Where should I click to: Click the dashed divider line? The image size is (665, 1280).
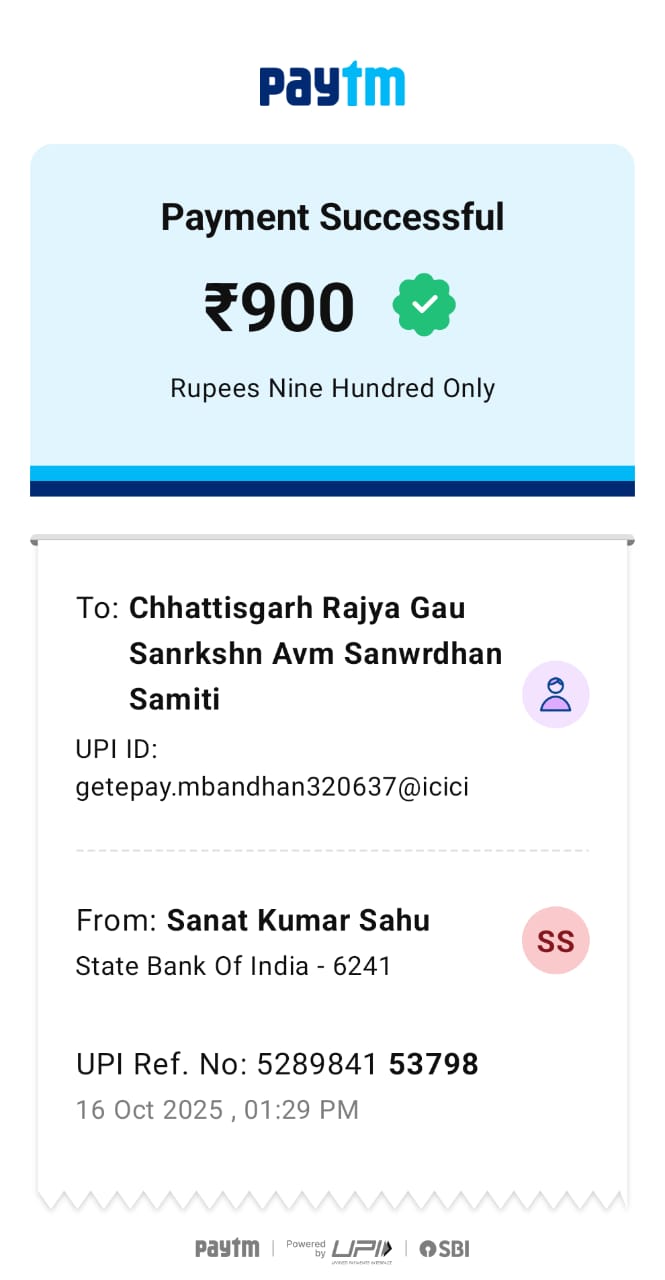(x=332, y=851)
